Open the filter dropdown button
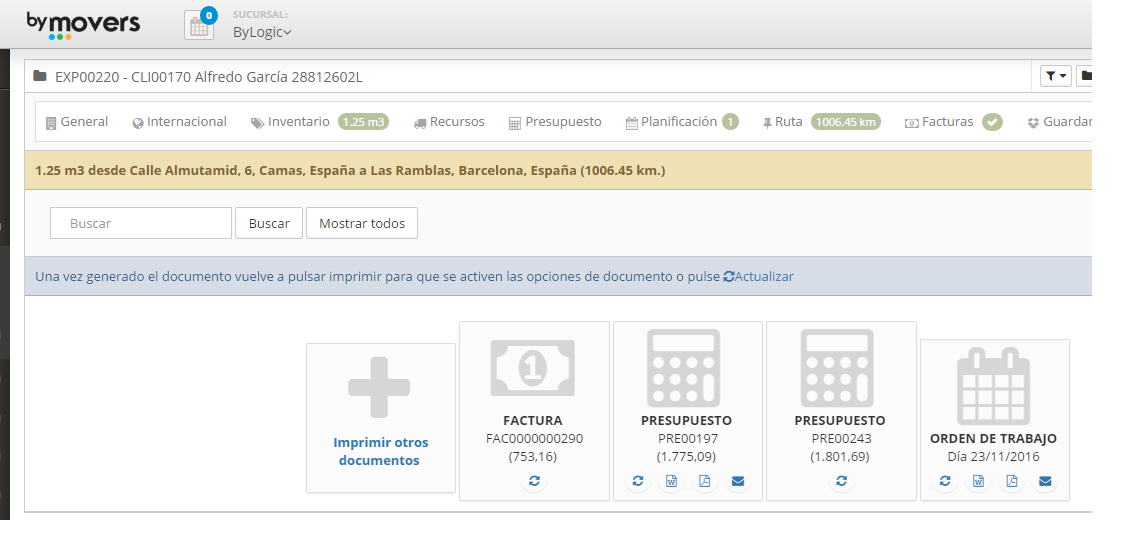This screenshot has height=560, width=1128. tap(1055, 76)
